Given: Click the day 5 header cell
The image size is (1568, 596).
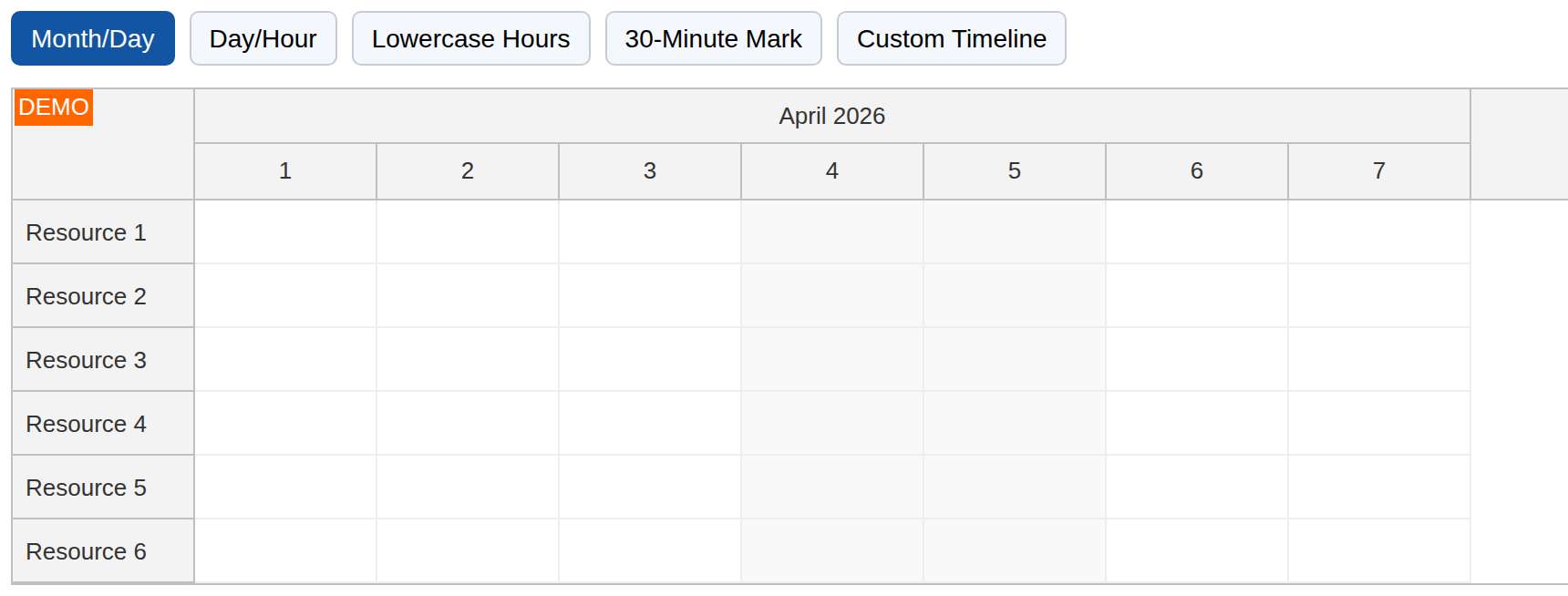Looking at the screenshot, I should tap(1015, 171).
